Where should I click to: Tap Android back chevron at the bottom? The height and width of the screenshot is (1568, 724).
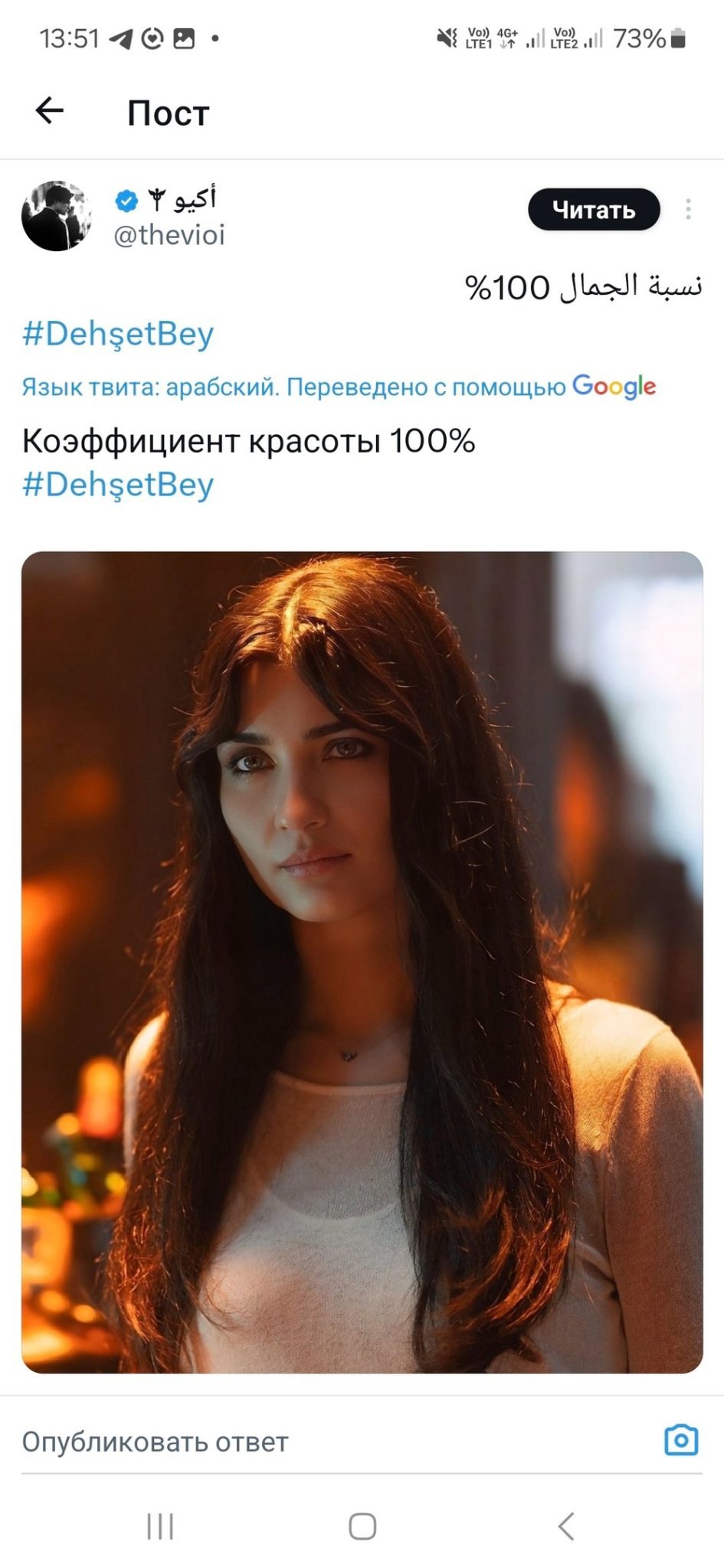pyautogui.click(x=565, y=1526)
